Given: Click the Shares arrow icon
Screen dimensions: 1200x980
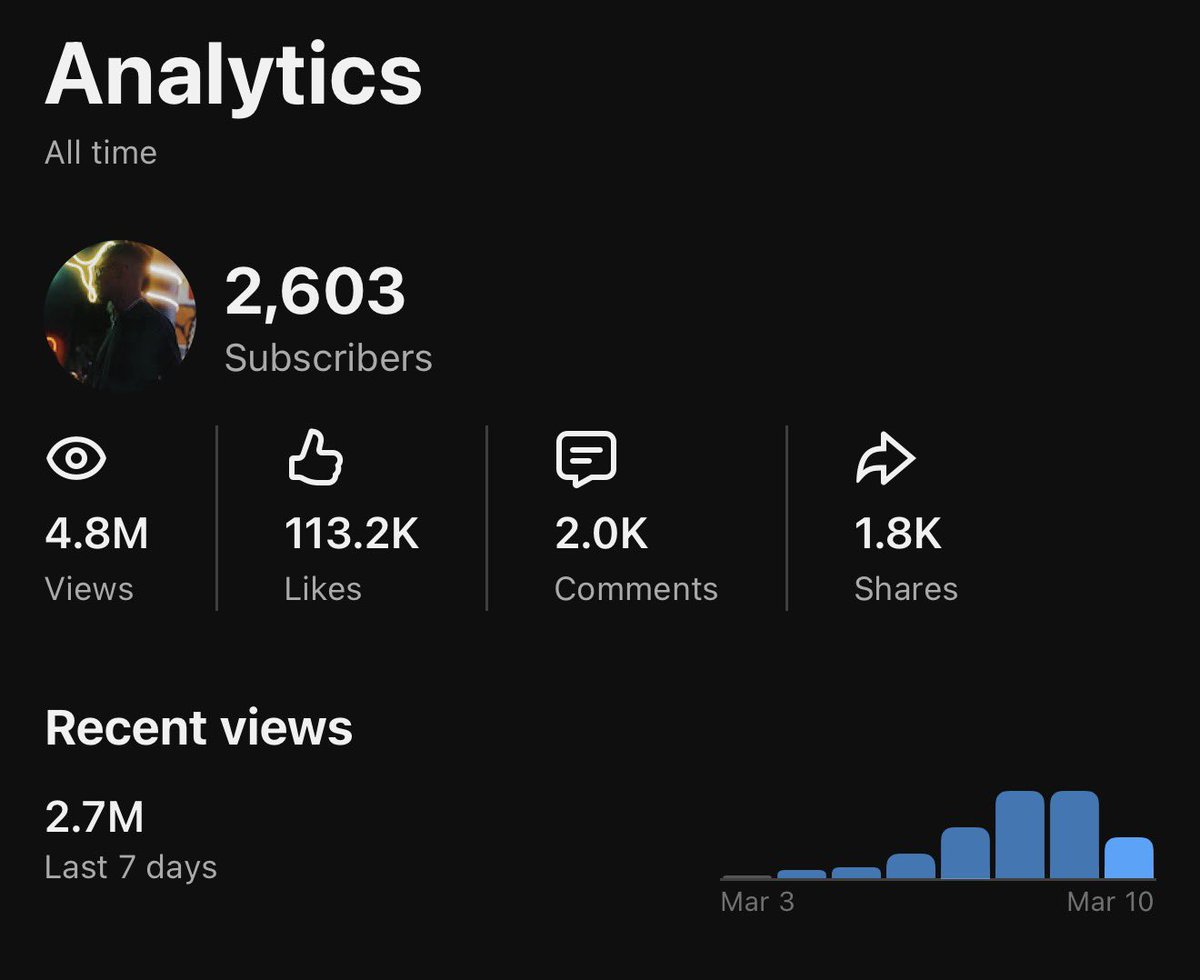Looking at the screenshot, I should 885,460.
